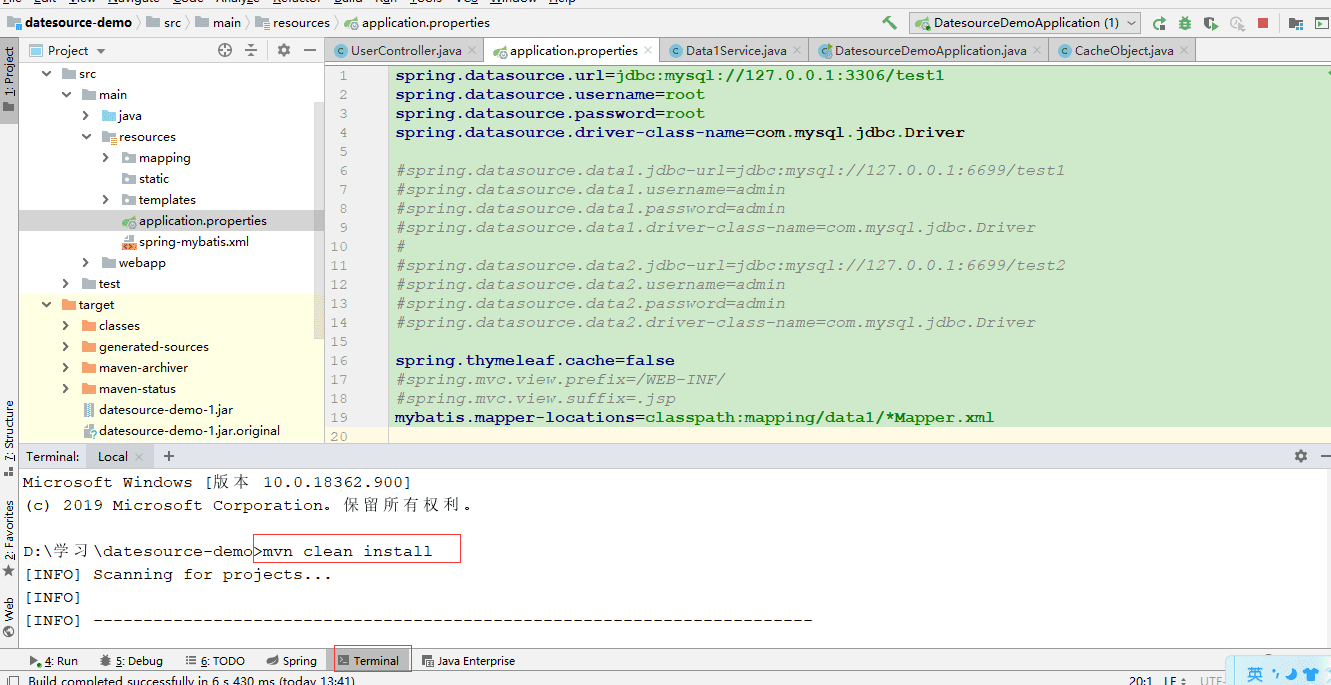Run the DatesourceDemoApplication configuration

(1160, 22)
